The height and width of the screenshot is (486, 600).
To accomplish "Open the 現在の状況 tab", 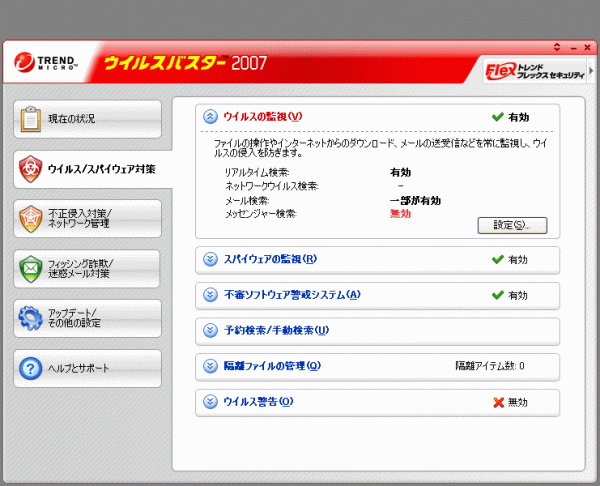I will click(x=88, y=119).
